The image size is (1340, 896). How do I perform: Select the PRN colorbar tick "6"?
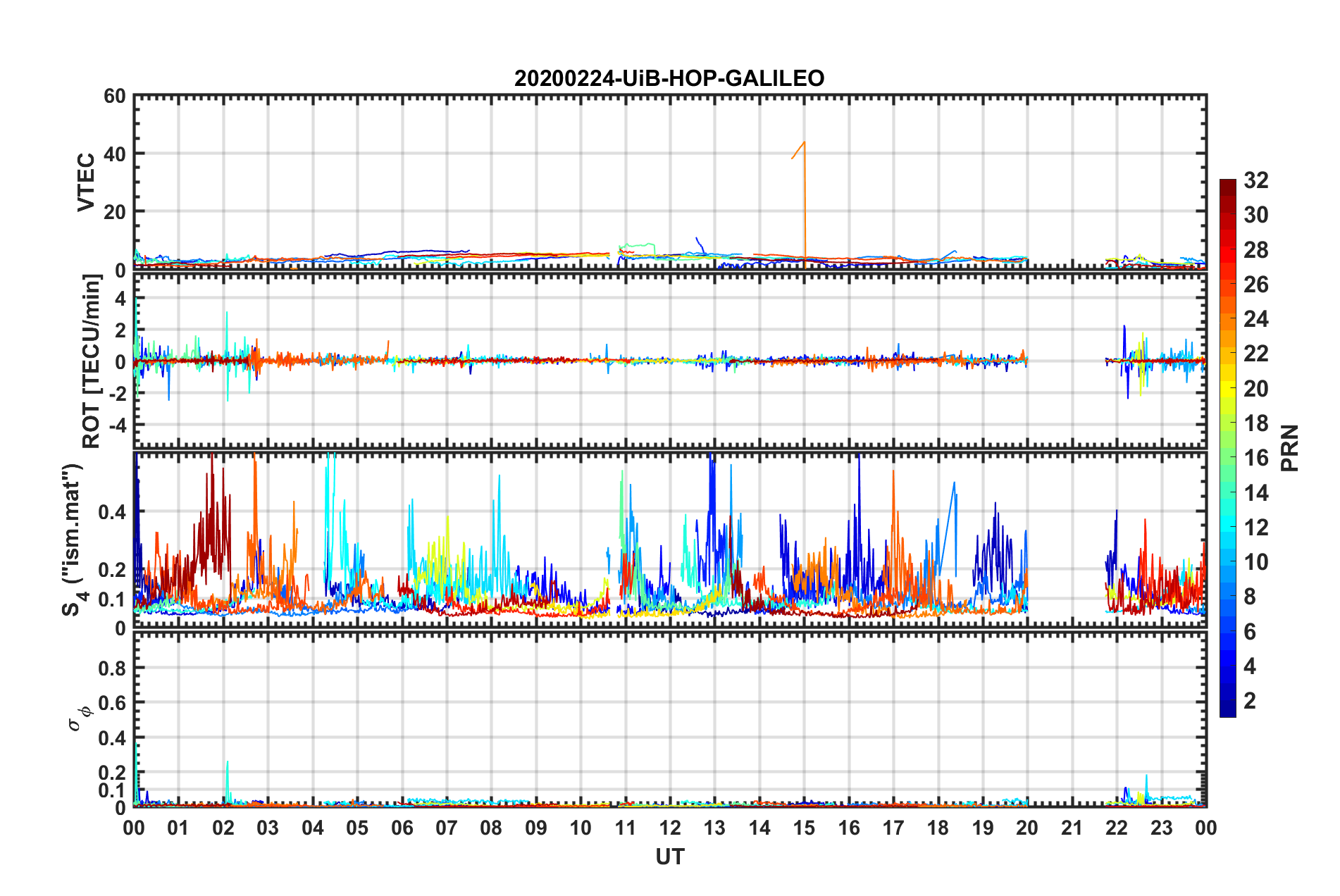tap(1250, 632)
